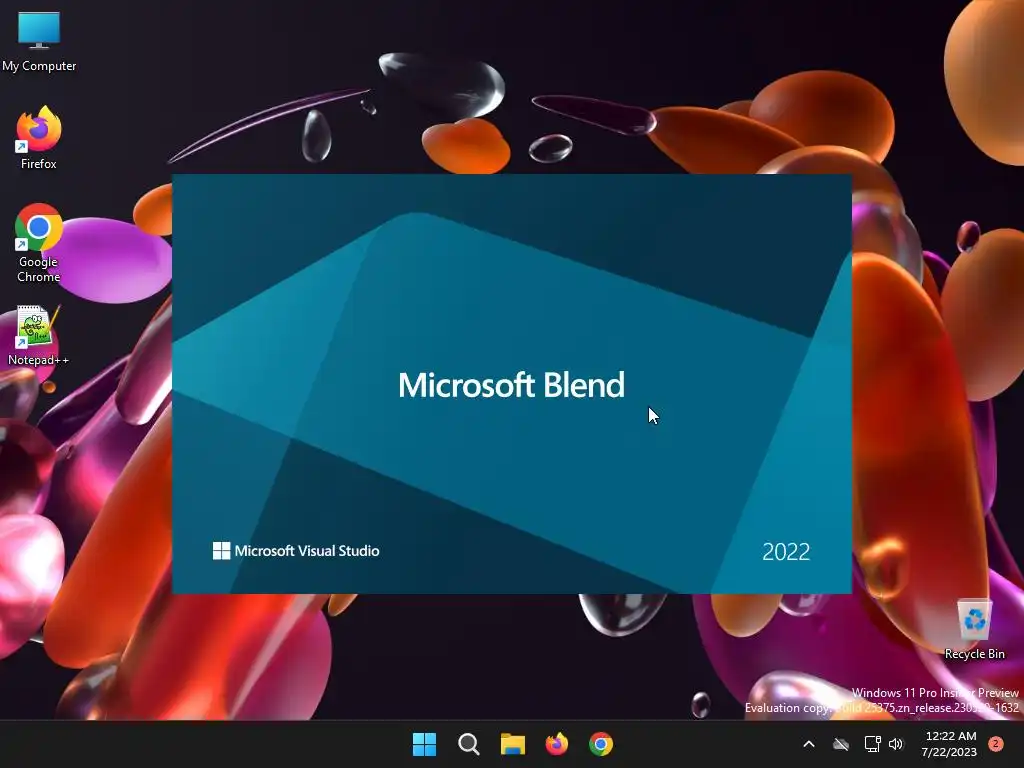Viewport: 1024px width, 768px height.
Task: Click the Windows logo on the Blend splash
Action: point(221,551)
